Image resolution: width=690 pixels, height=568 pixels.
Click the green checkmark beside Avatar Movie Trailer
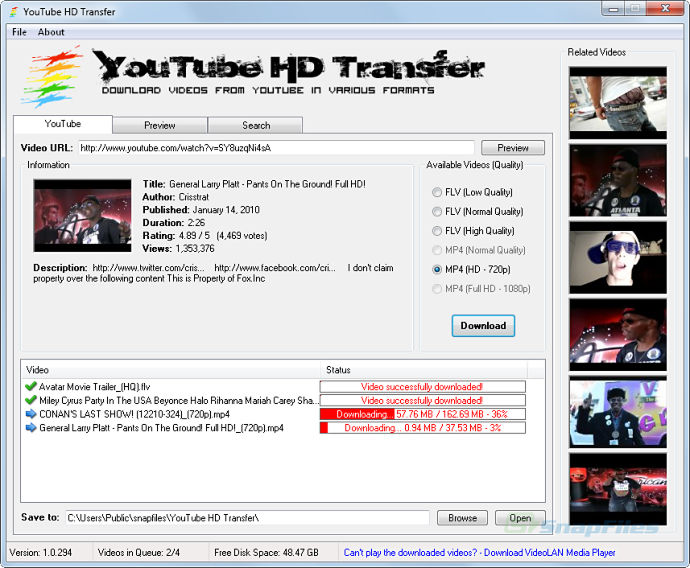pos(31,387)
